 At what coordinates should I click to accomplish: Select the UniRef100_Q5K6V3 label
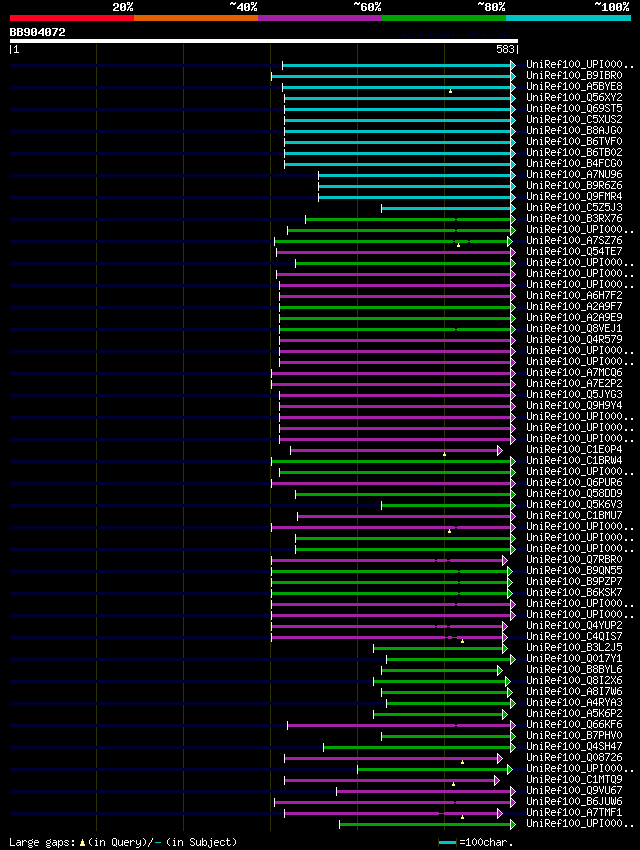click(574, 504)
